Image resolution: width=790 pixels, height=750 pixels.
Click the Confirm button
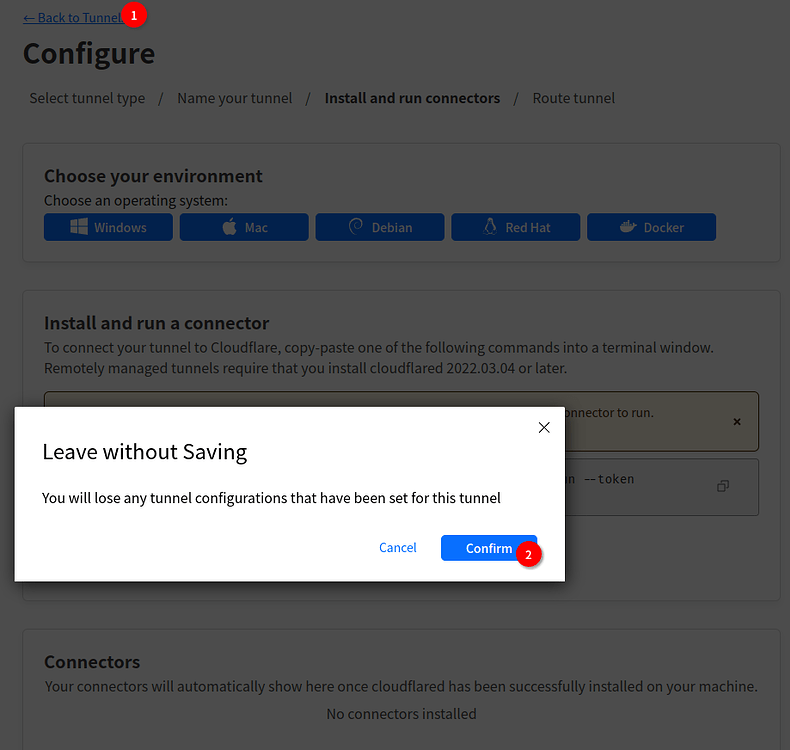488,548
